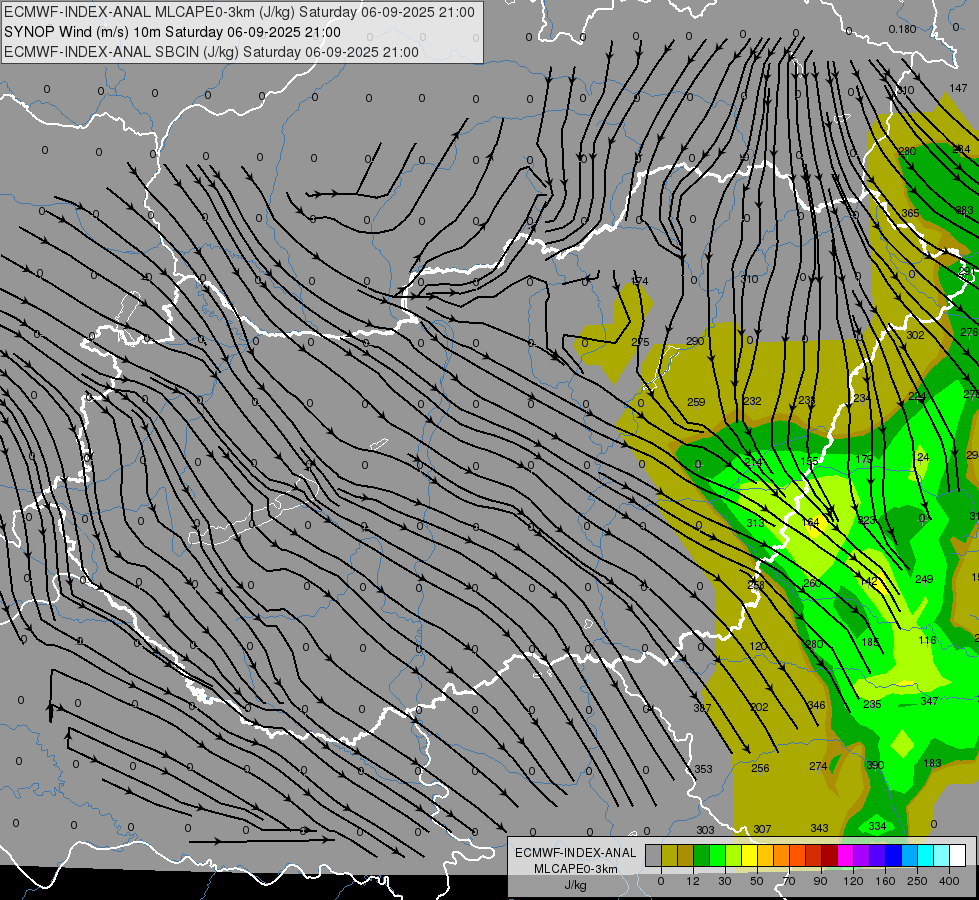Screen dimensions: 979x900
Task: Click the map value 387
Action: (x=702, y=708)
